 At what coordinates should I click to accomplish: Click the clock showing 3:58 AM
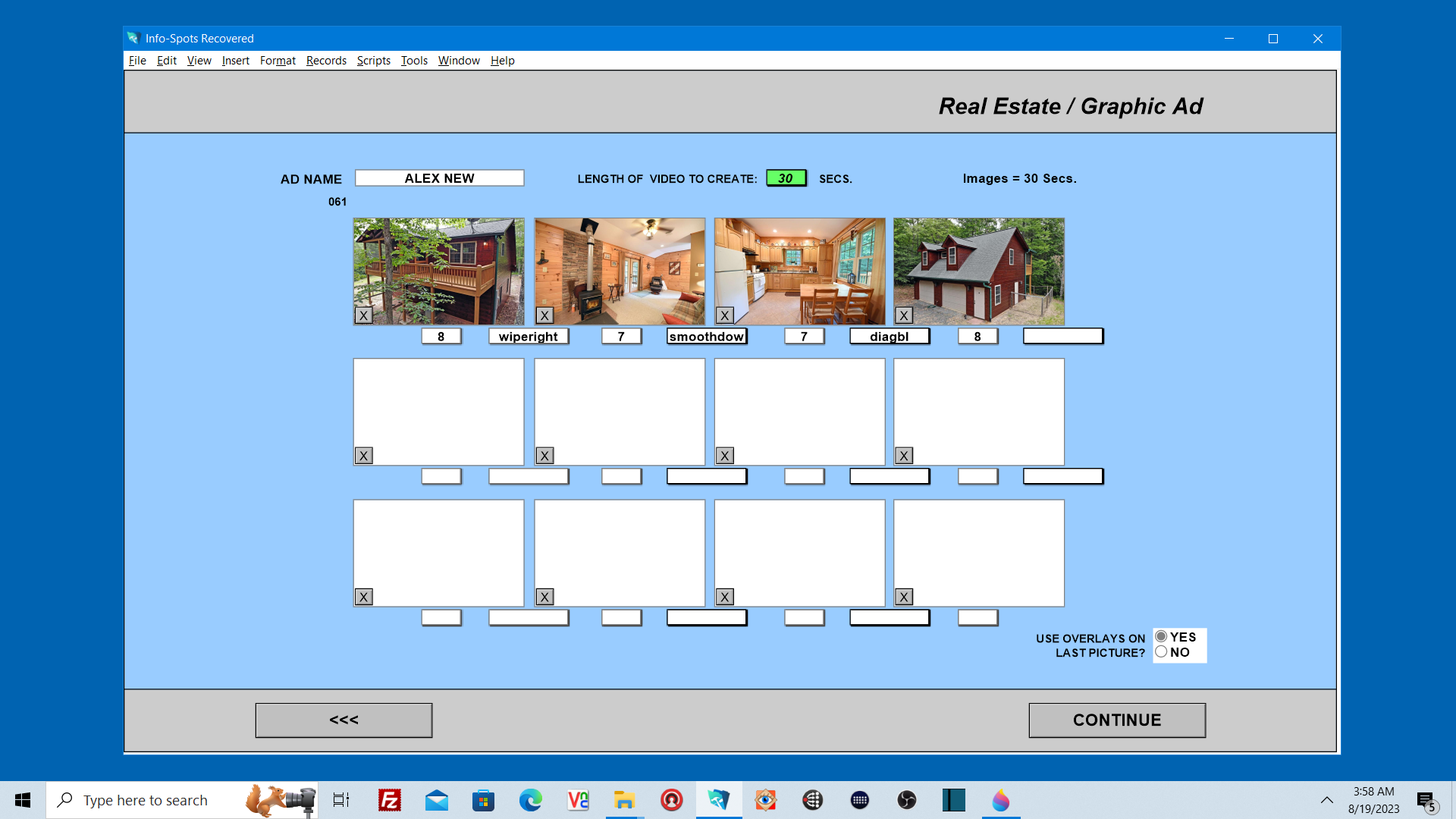click(1373, 792)
